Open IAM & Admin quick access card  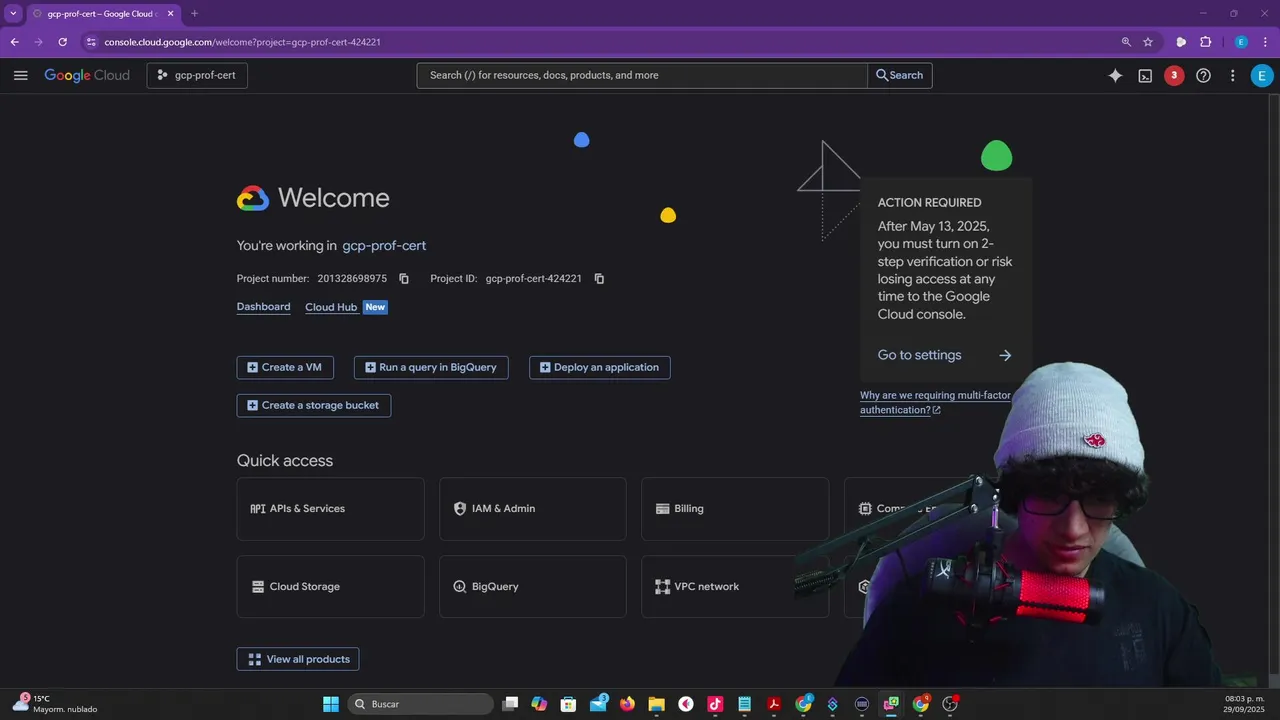tap(533, 509)
